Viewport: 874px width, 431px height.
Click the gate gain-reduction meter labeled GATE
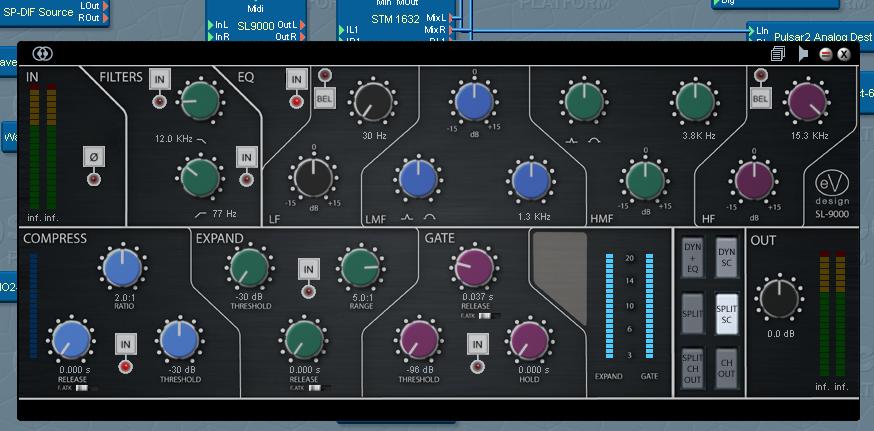tap(649, 306)
